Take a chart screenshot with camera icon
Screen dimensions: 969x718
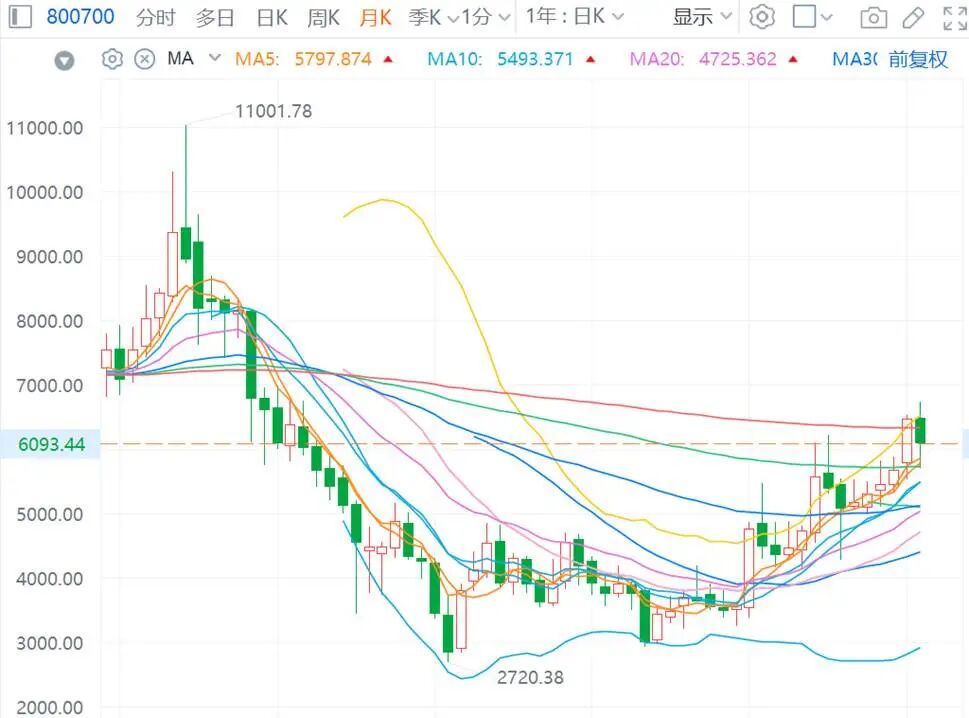coord(873,18)
